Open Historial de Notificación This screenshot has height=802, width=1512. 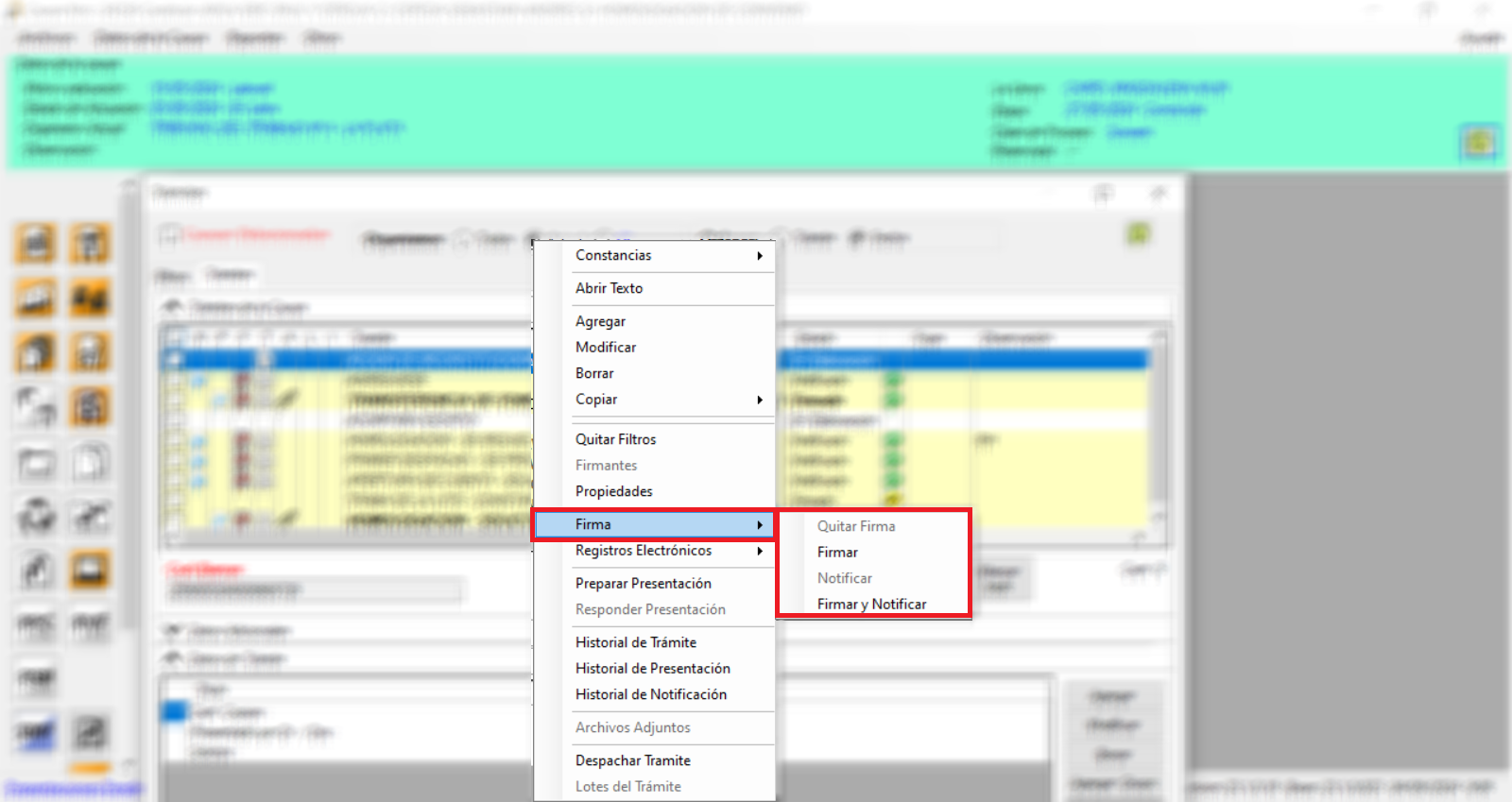point(651,694)
